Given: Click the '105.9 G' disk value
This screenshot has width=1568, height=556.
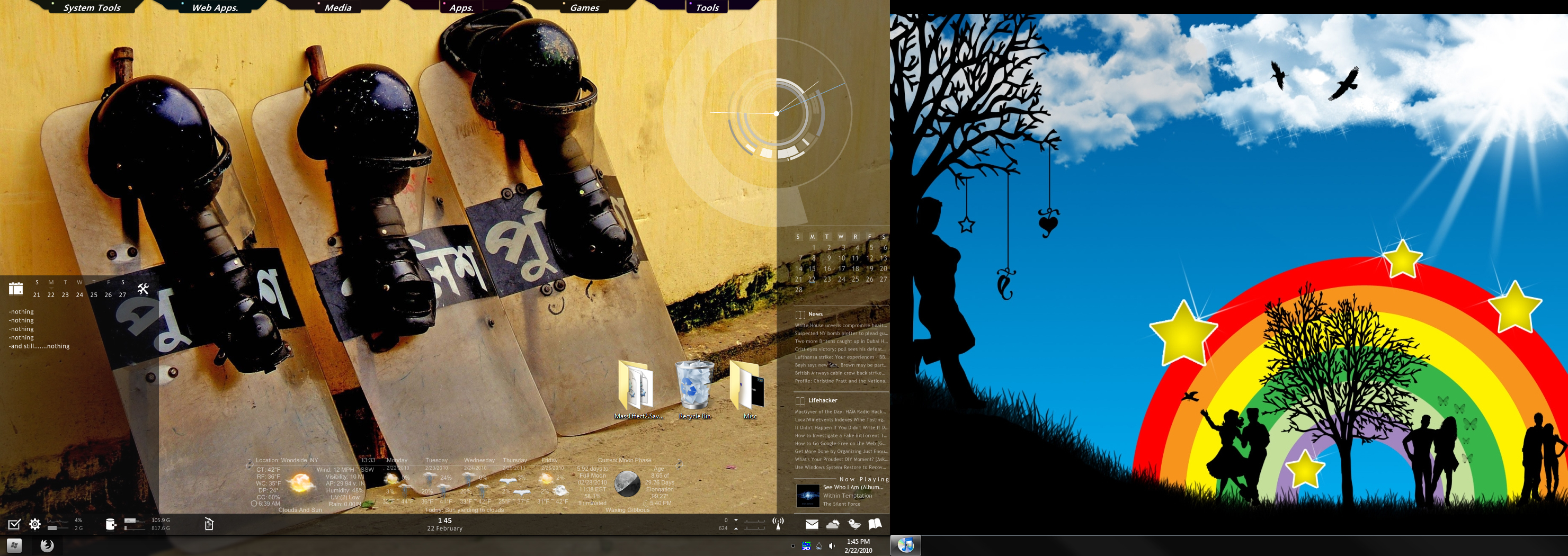Looking at the screenshot, I should (x=161, y=520).
